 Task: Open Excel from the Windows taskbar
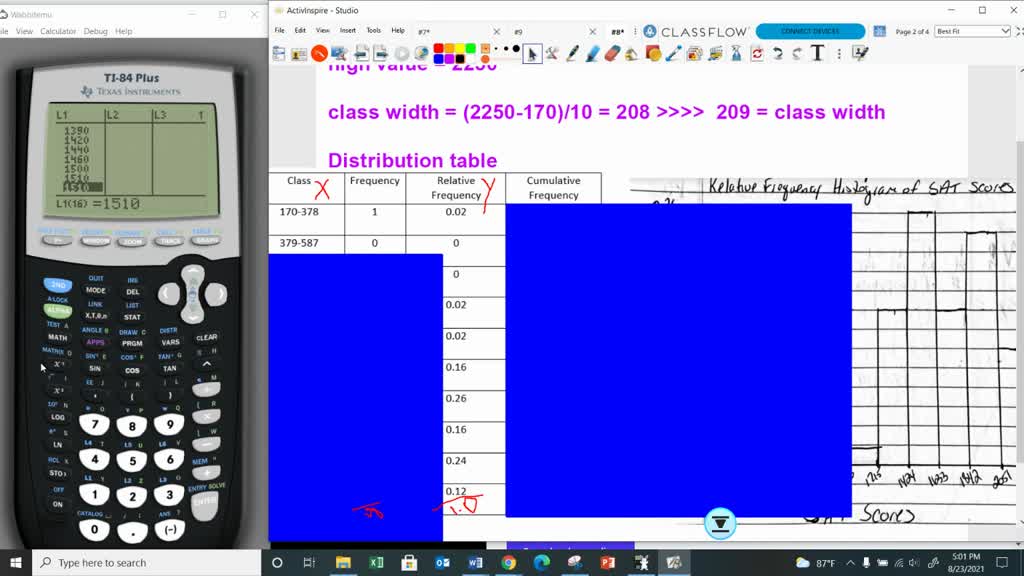[376, 563]
